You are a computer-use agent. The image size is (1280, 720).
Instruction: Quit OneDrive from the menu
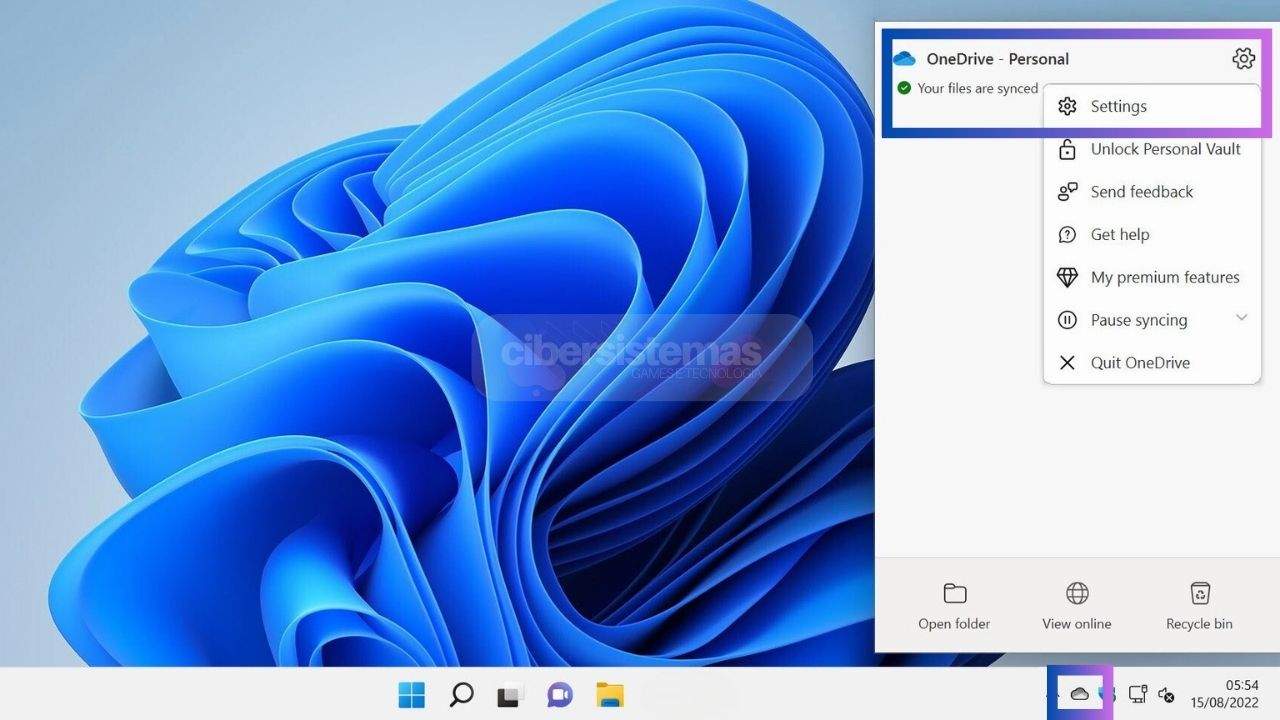click(x=1151, y=363)
